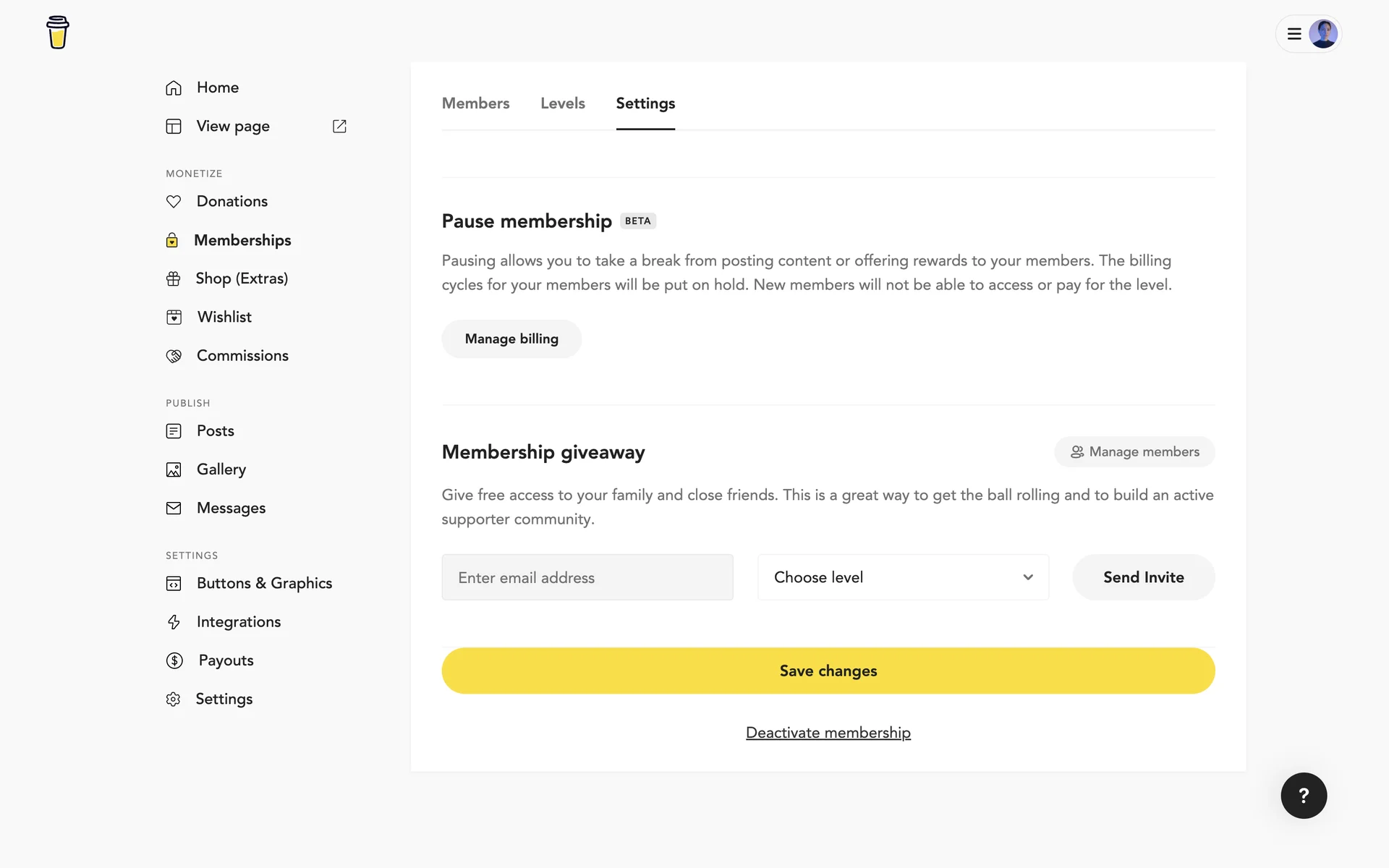
Task: Click the Payouts dollar icon
Action: point(174,660)
